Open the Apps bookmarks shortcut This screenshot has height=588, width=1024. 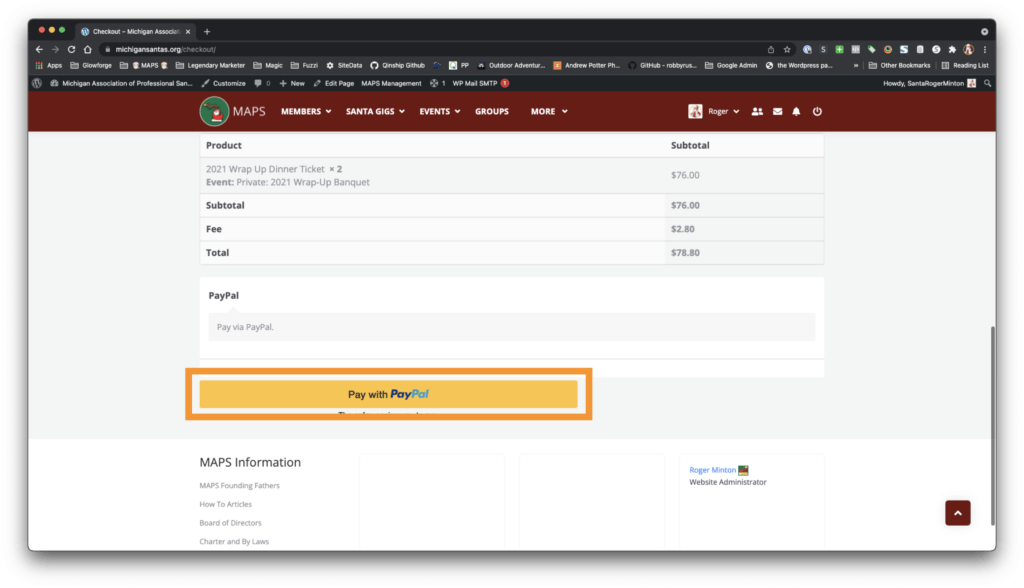[49, 65]
